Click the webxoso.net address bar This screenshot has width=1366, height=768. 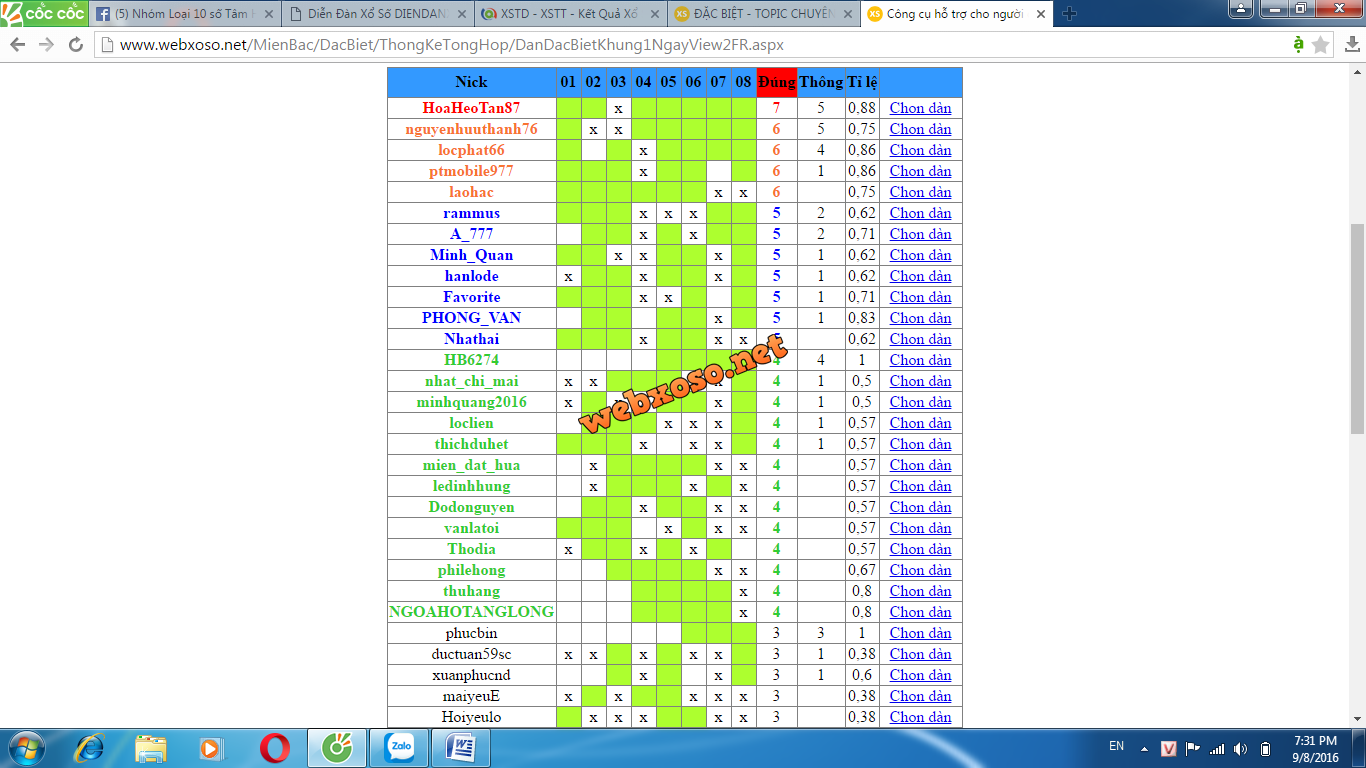pyautogui.click(x=690, y=45)
